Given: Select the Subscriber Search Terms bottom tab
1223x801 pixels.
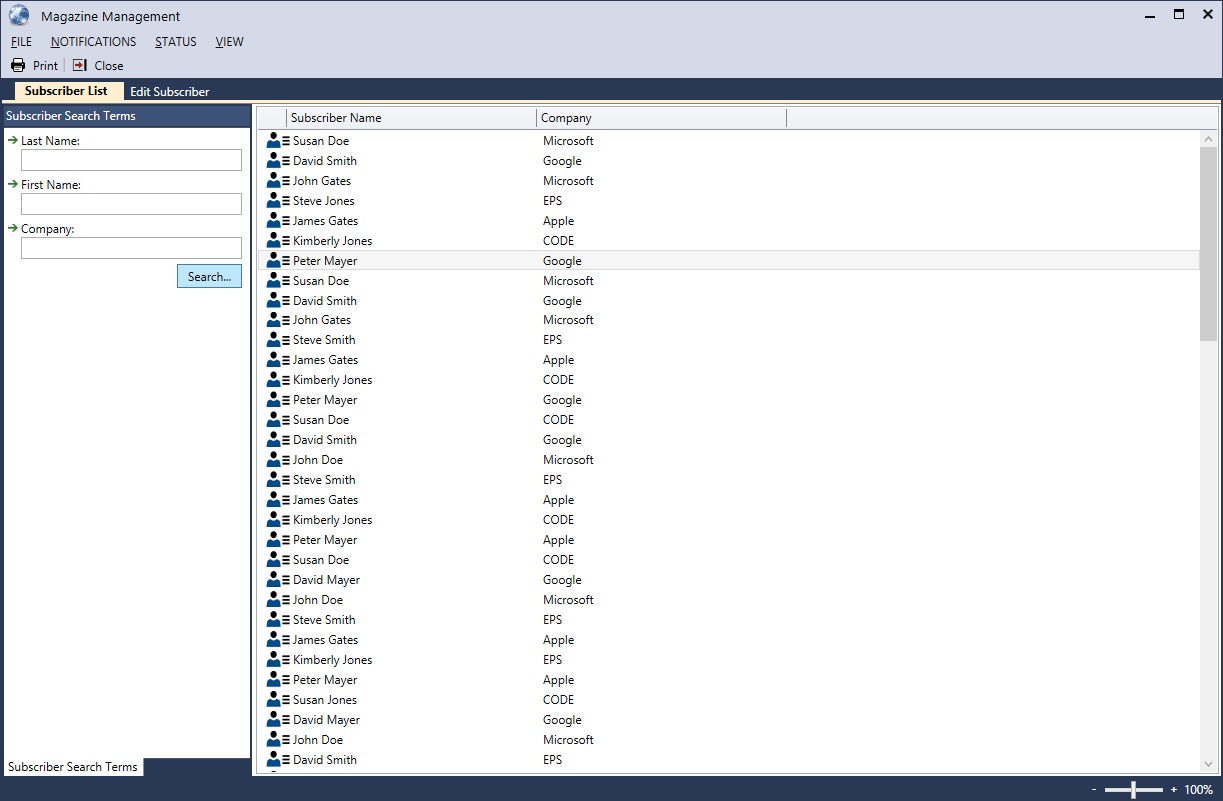Looking at the screenshot, I should [x=73, y=767].
